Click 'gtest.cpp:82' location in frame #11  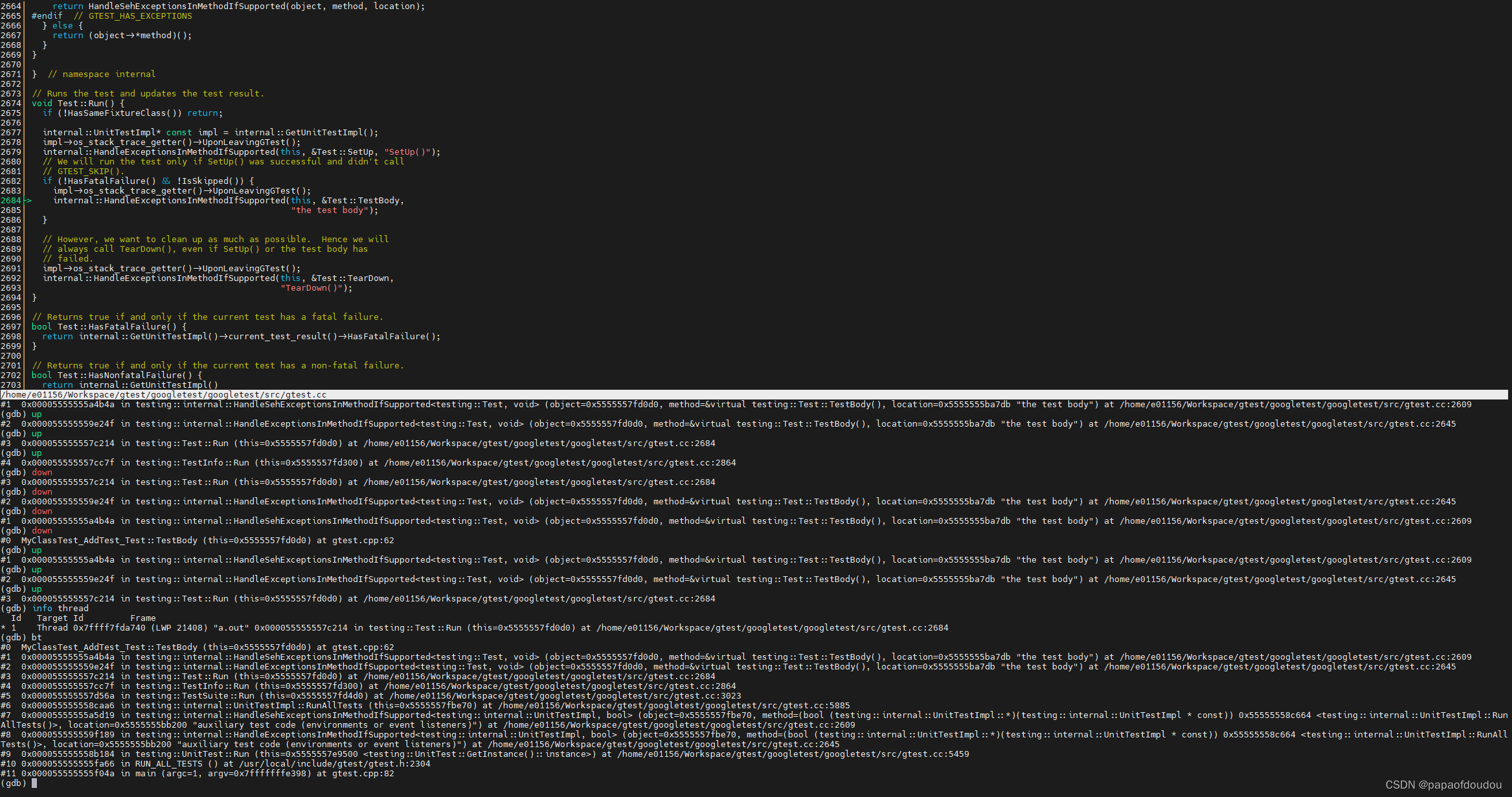click(363, 774)
